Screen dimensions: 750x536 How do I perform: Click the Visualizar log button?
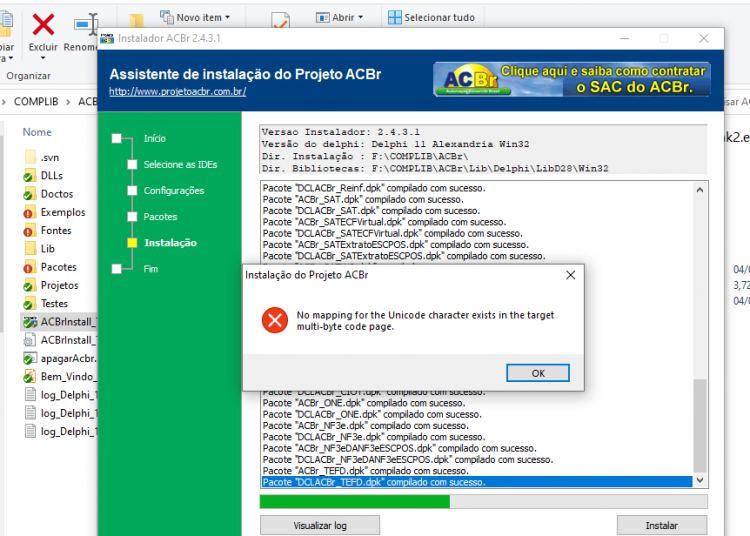click(x=320, y=525)
